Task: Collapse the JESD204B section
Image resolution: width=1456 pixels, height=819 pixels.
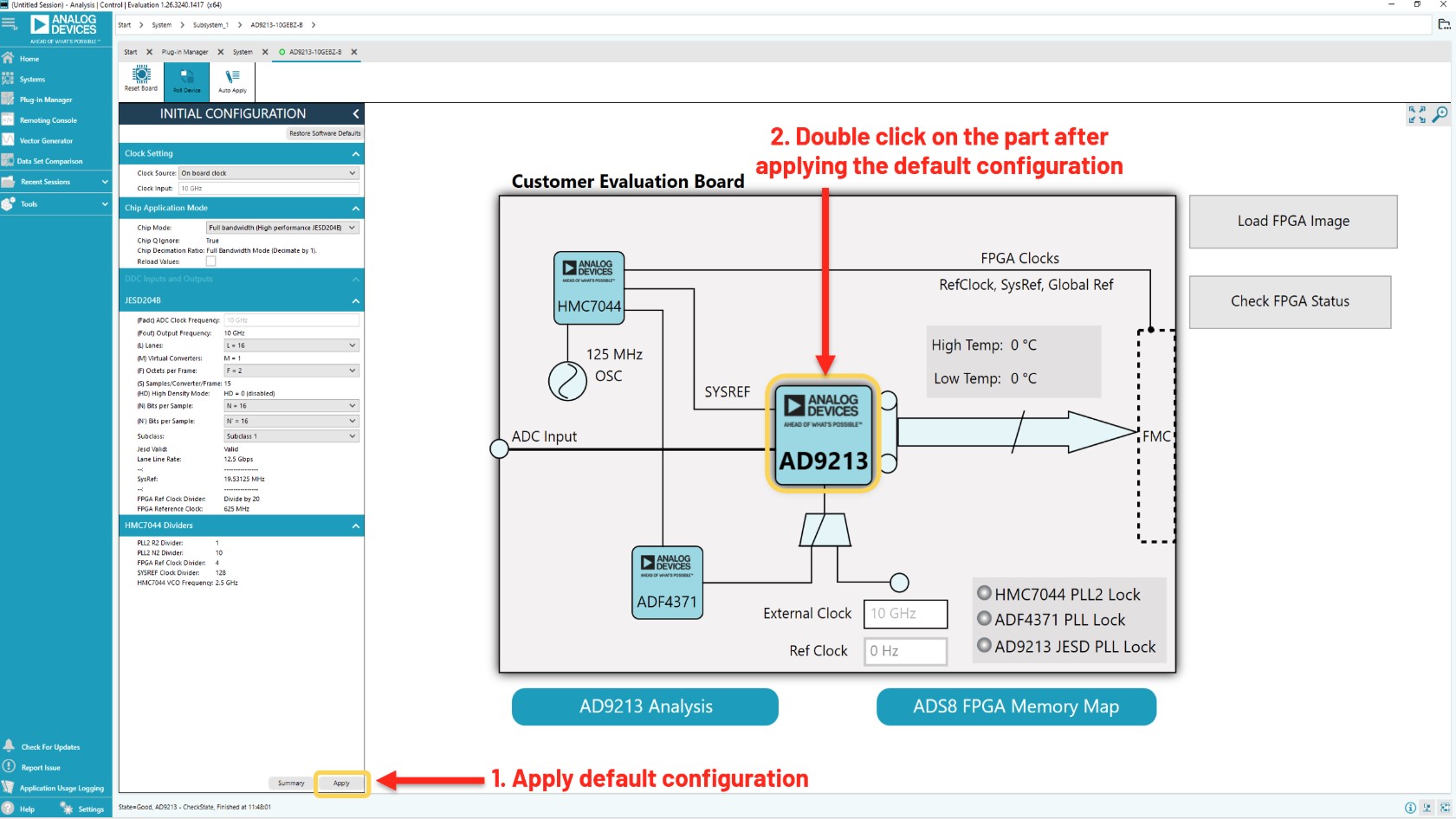Action: point(355,301)
